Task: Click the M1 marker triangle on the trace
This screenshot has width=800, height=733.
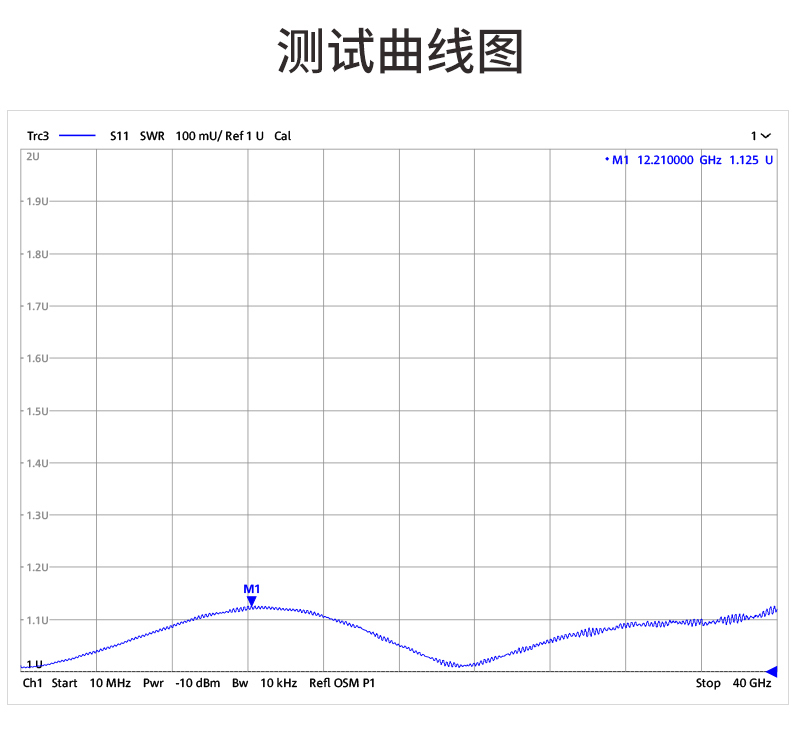Action: point(252,601)
